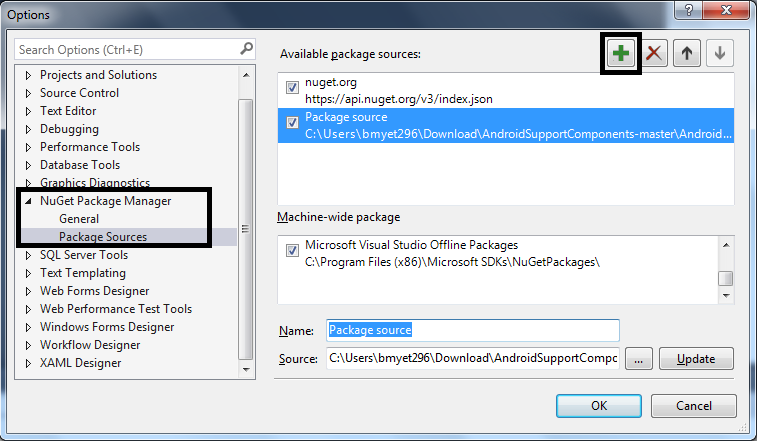
Task: Expand Windows Forms Designer node
Action: click(x=28, y=327)
